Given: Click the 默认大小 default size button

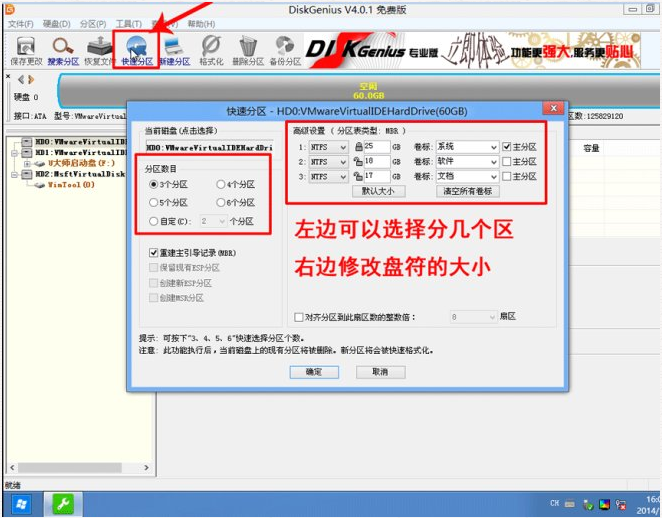Looking at the screenshot, I should (378, 191).
